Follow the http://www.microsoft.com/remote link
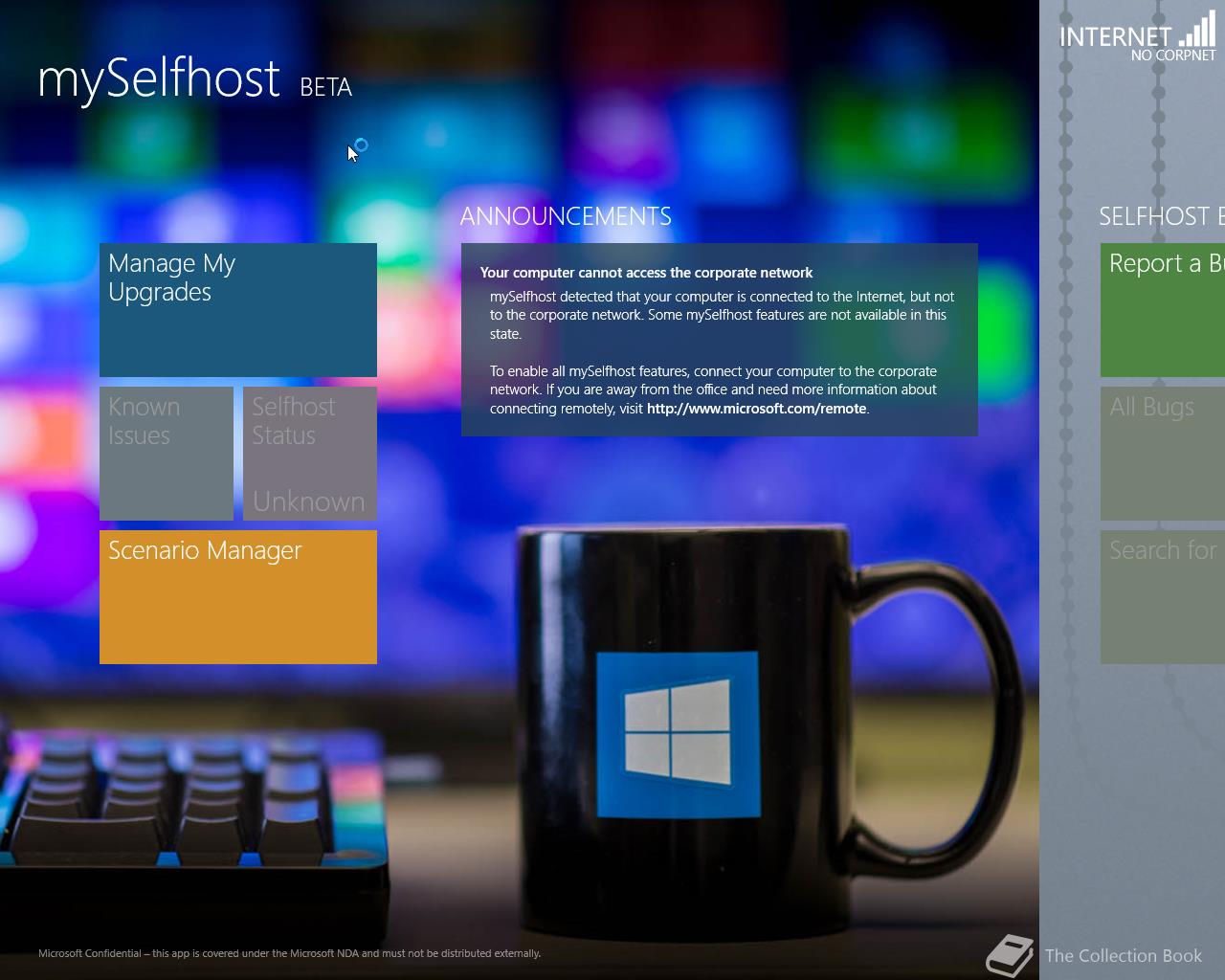 [756, 409]
